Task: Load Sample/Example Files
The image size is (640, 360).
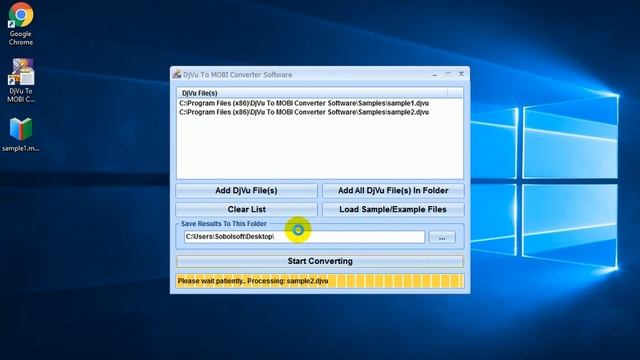Action: [x=393, y=209]
